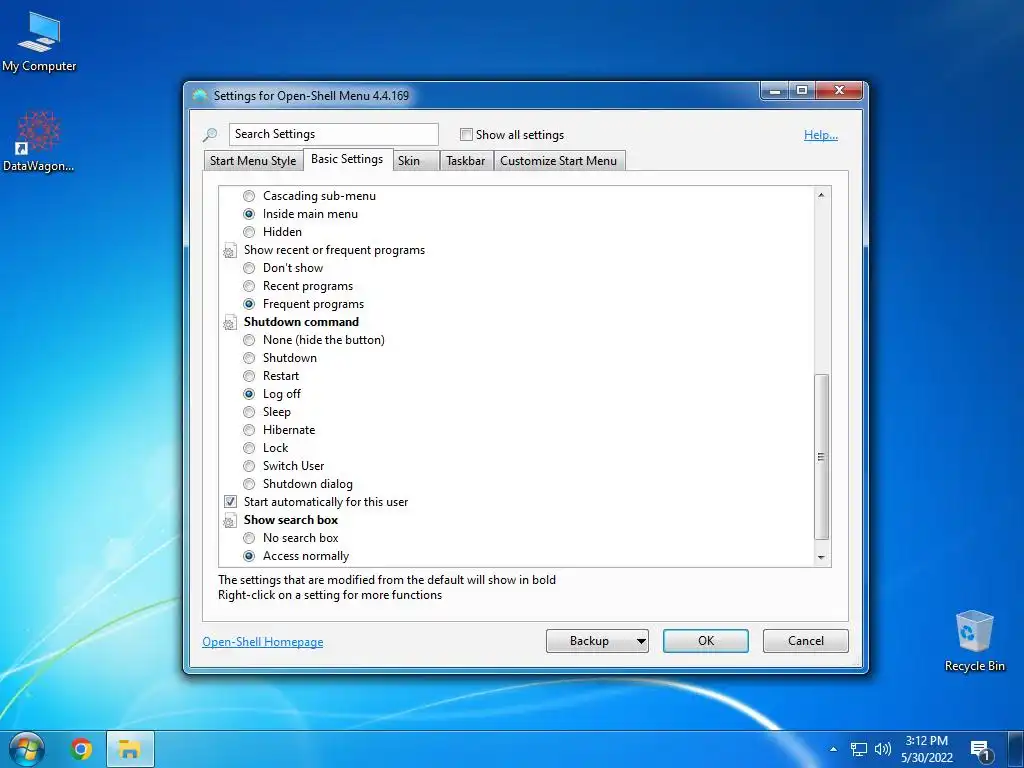This screenshot has height=768, width=1024.
Task: Open the Open-Shell Homepage link
Action: pos(263,642)
